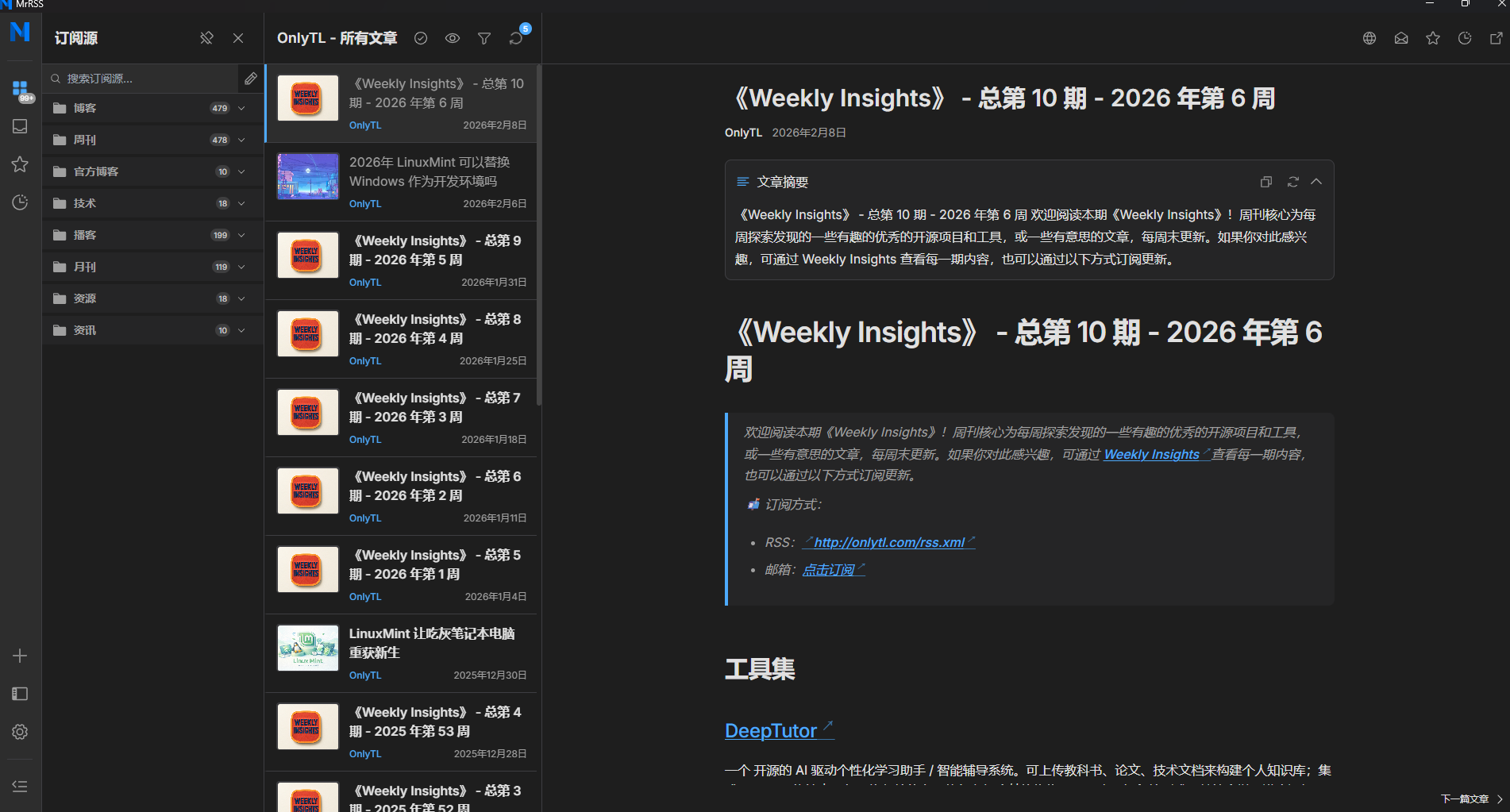1510x812 pixels.
Task: Select the 官方博客 feed folder
Action: click(95, 171)
